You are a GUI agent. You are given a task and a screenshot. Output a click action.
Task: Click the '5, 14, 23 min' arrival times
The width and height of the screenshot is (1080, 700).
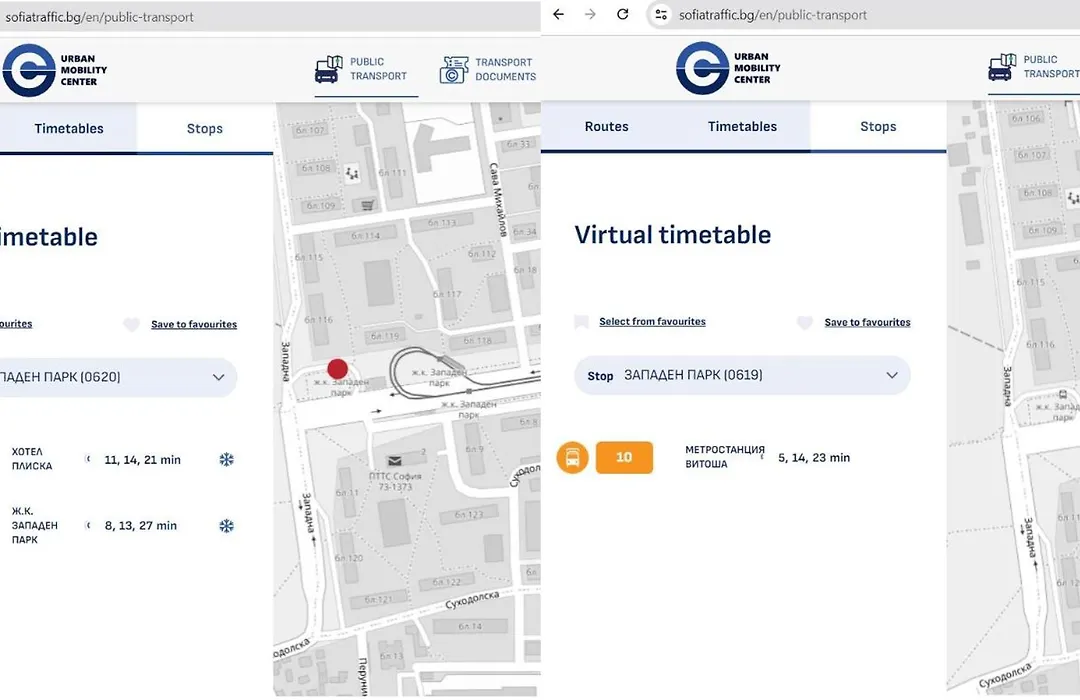[x=814, y=457]
